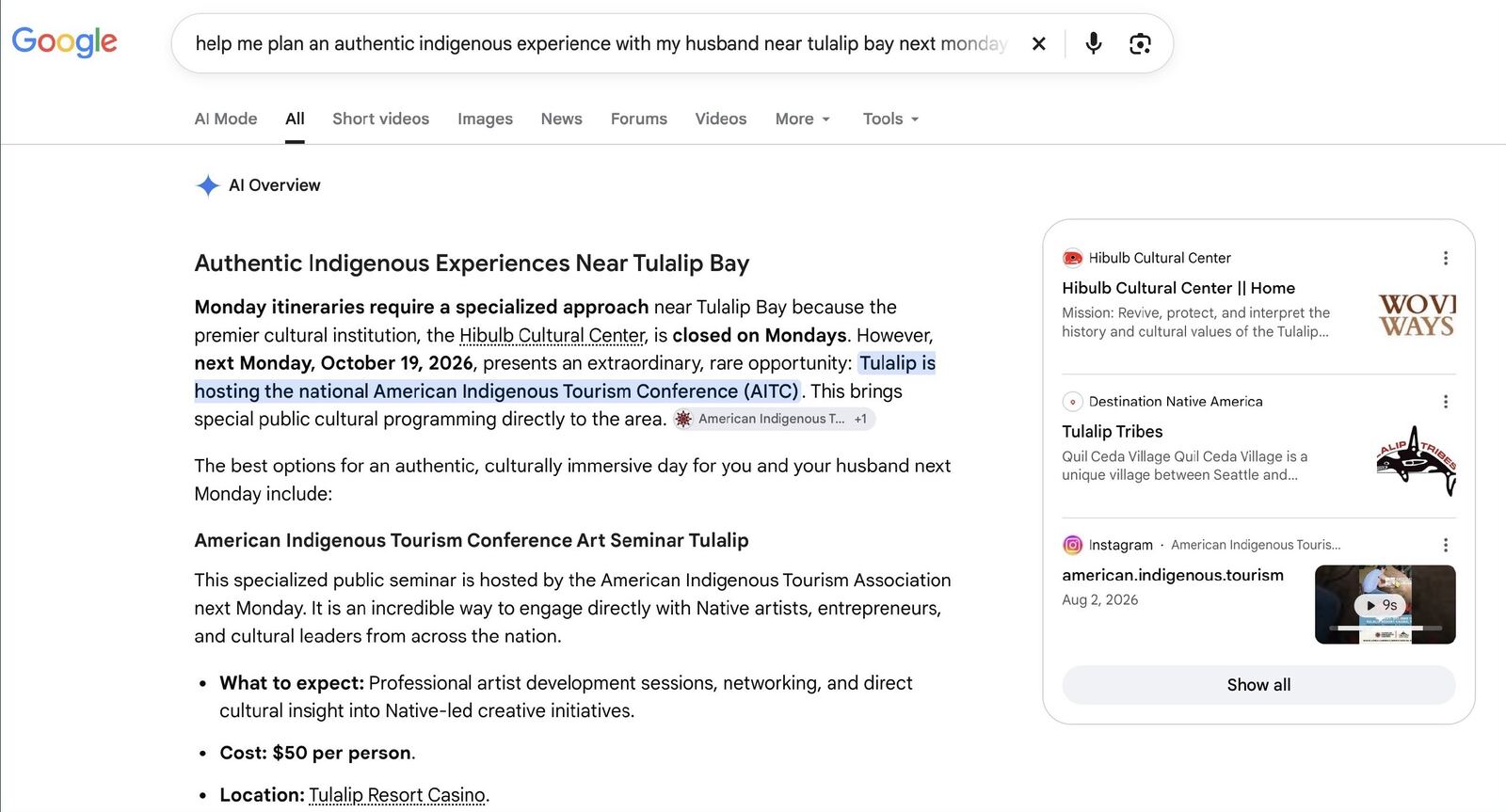Click 'Cost: $50 per person' bullet
Viewport: 1506px width, 812px height.
[x=317, y=753]
